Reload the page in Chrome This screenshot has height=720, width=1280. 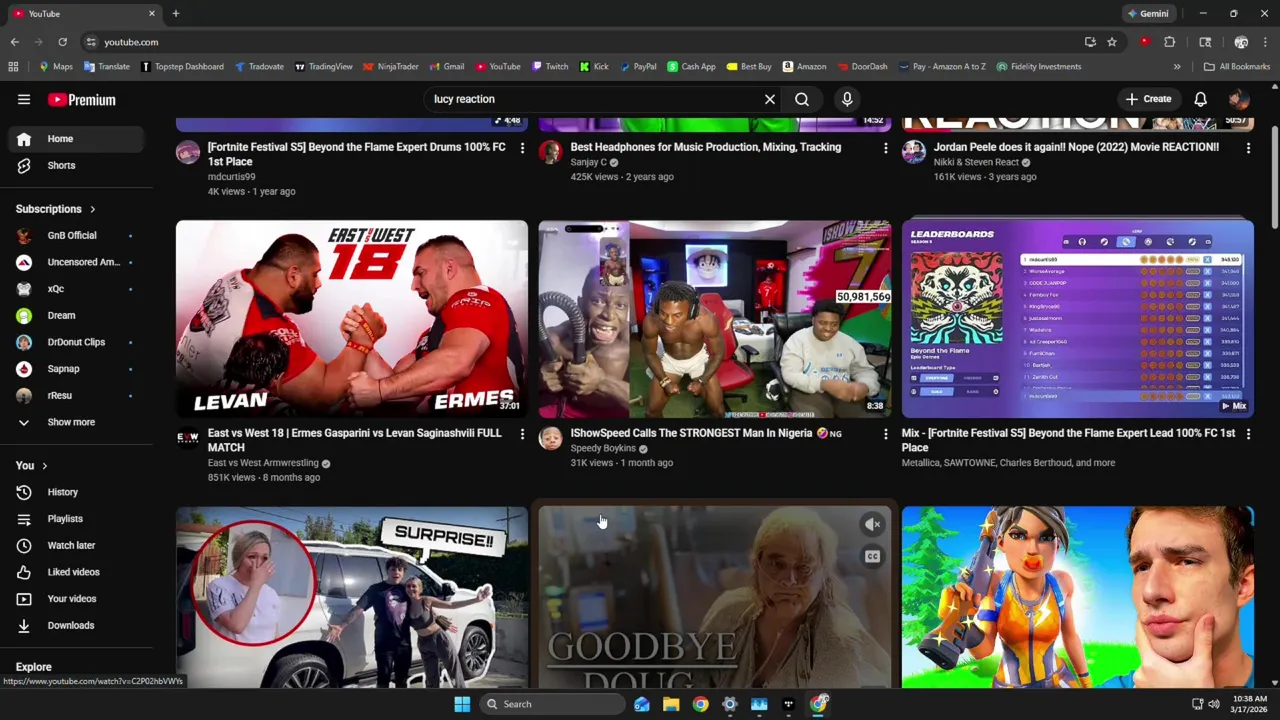(x=62, y=42)
